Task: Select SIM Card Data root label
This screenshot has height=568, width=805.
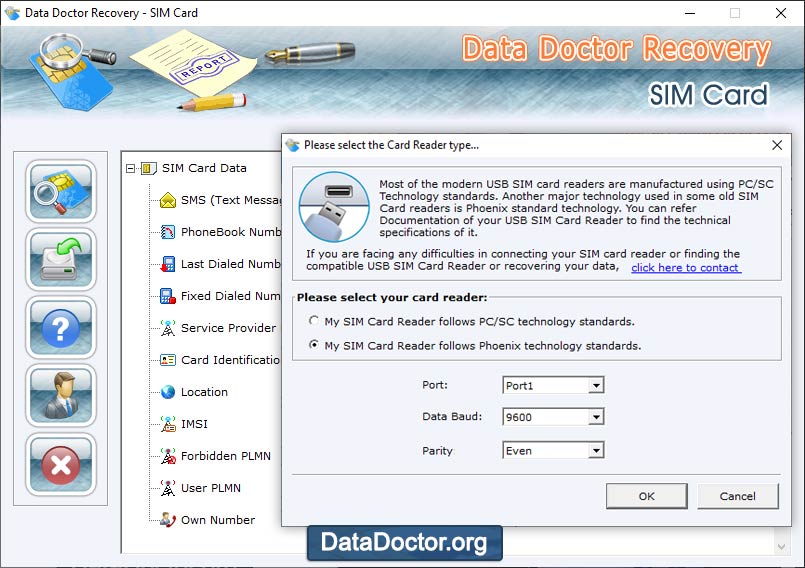Action: (x=204, y=168)
